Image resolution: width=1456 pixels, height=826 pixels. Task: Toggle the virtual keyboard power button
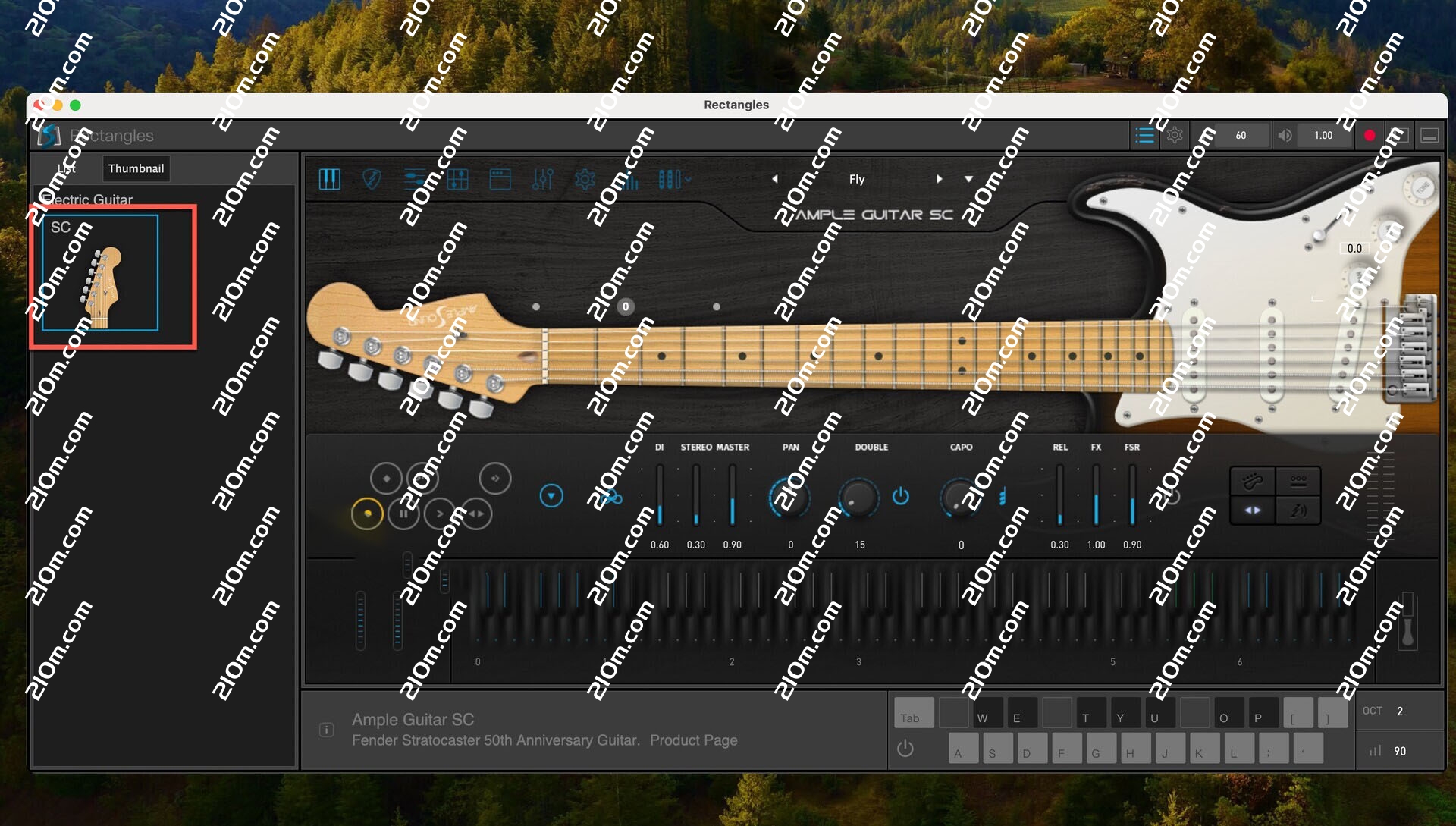pyautogui.click(x=905, y=749)
